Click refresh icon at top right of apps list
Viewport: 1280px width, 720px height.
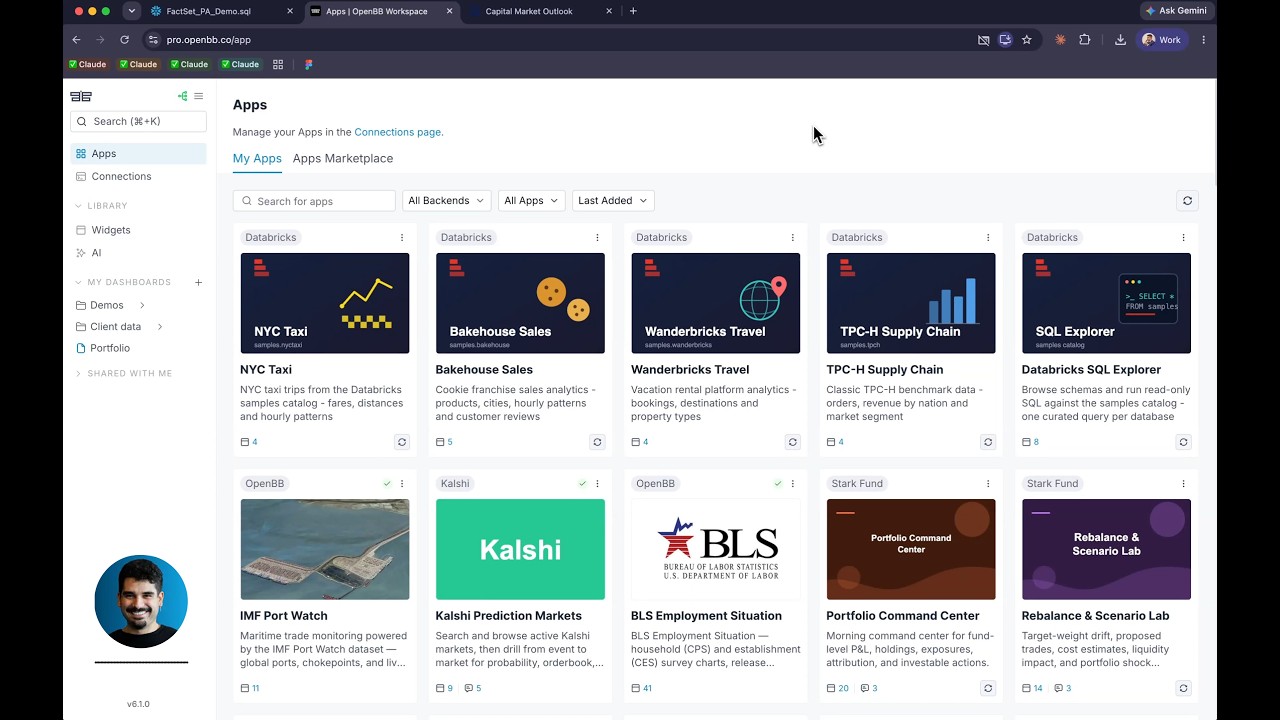(1187, 201)
